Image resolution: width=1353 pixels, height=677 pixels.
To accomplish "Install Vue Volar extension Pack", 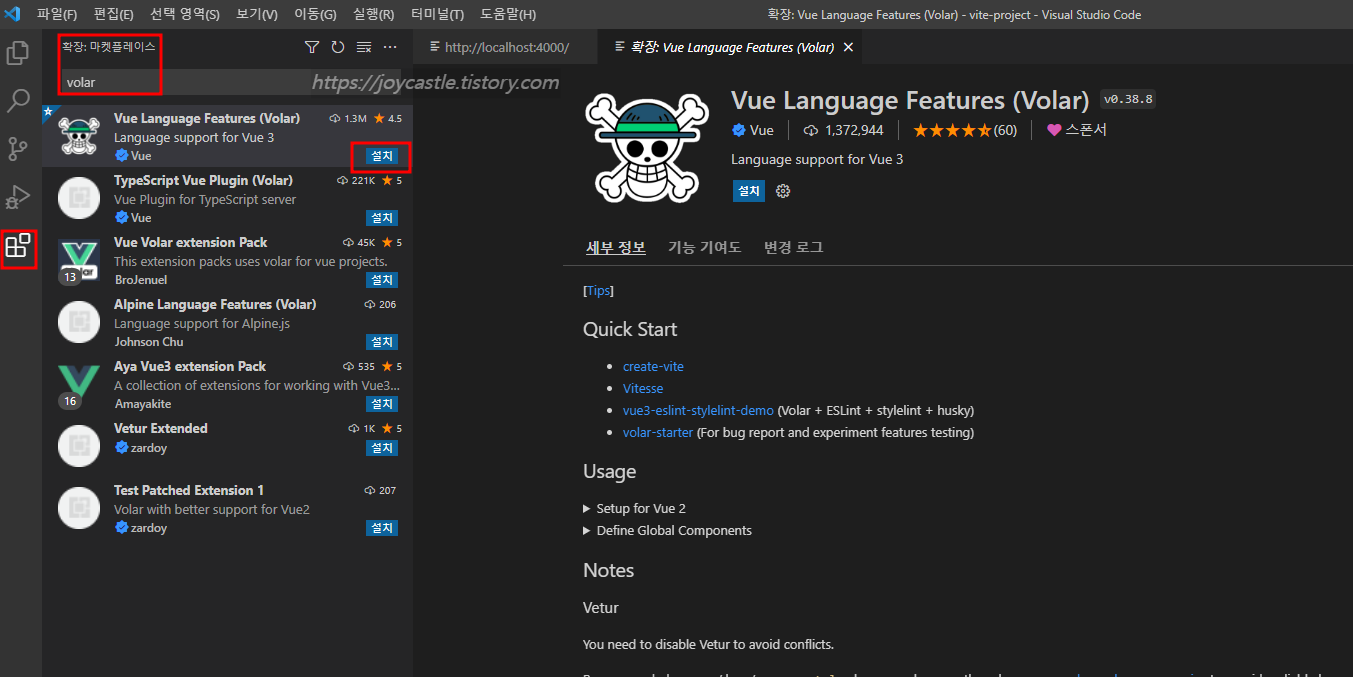I will 382,280.
